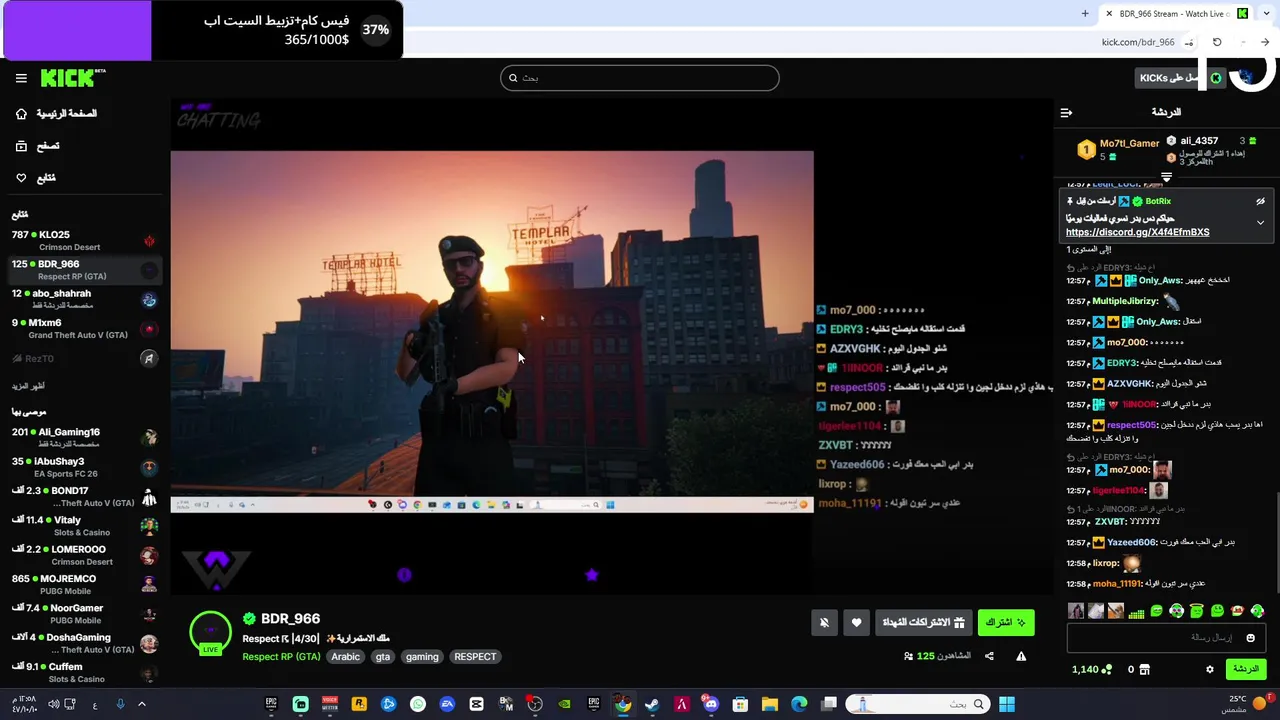Click the browser arrow navigation button
1280x720 pixels.
[1265, 42]
